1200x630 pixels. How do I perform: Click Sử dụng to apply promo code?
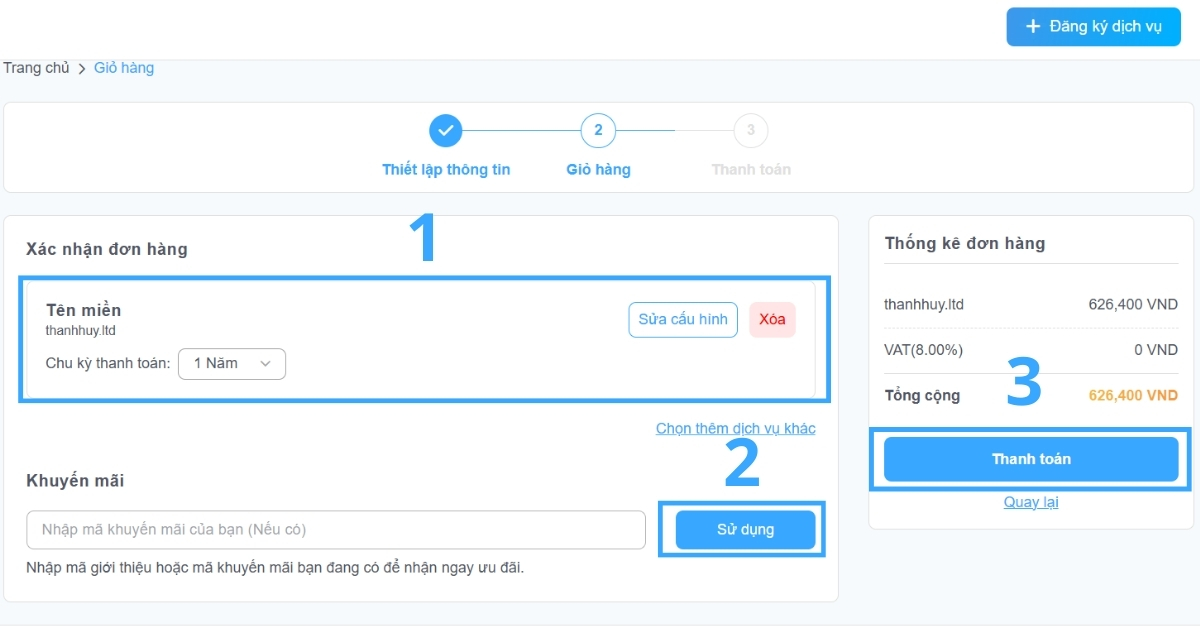pyautogui.click(x=743, y=529)
